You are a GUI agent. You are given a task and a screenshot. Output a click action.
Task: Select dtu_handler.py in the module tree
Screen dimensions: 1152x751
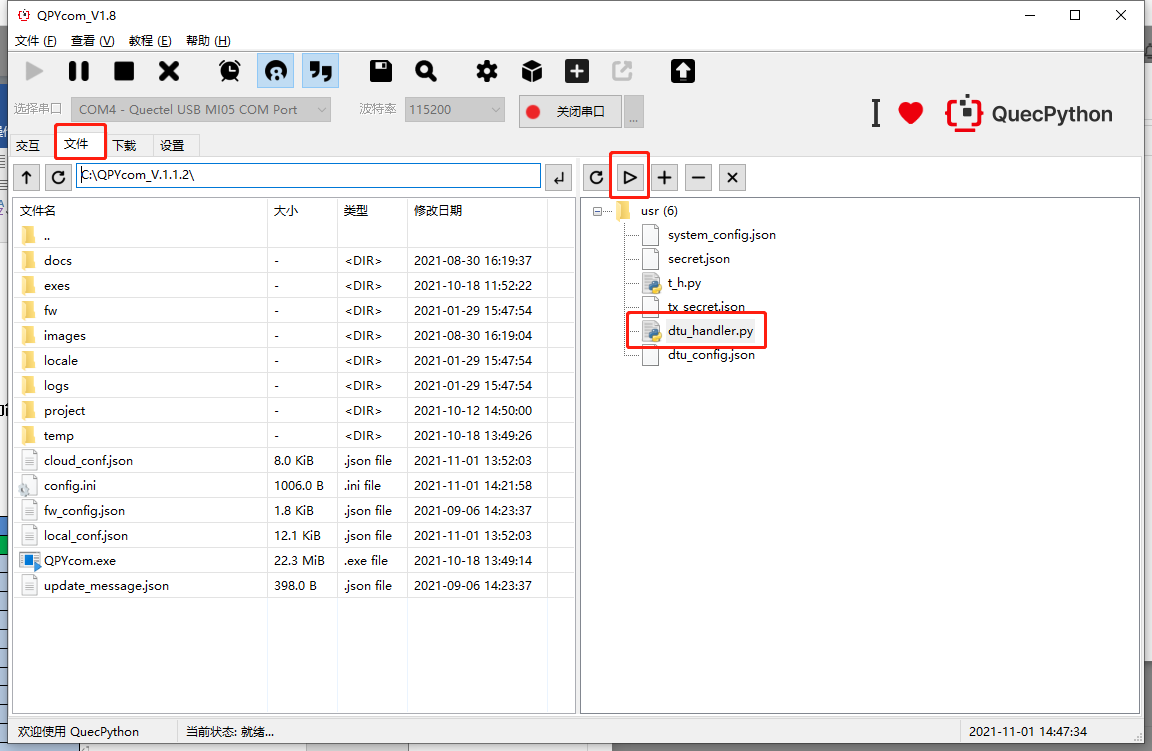[710, 331]
